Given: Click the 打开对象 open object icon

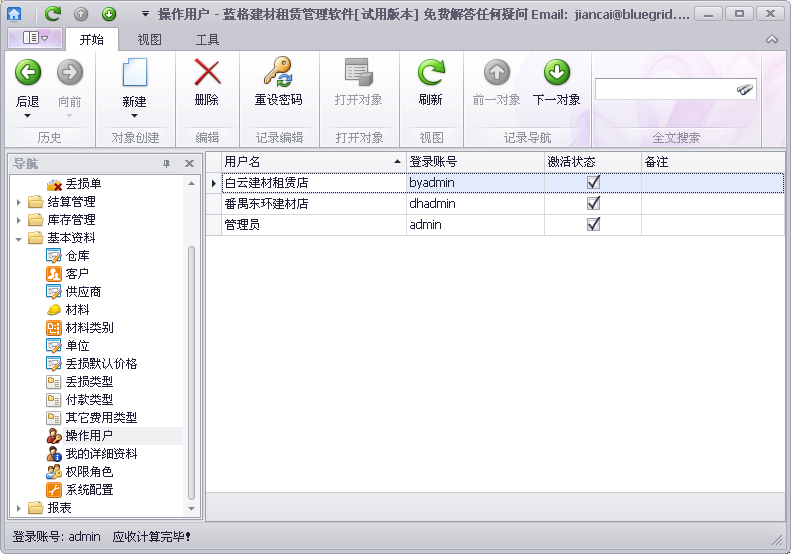Looking at the screenshot, I should pyautogui.click(x=359, y=72).
